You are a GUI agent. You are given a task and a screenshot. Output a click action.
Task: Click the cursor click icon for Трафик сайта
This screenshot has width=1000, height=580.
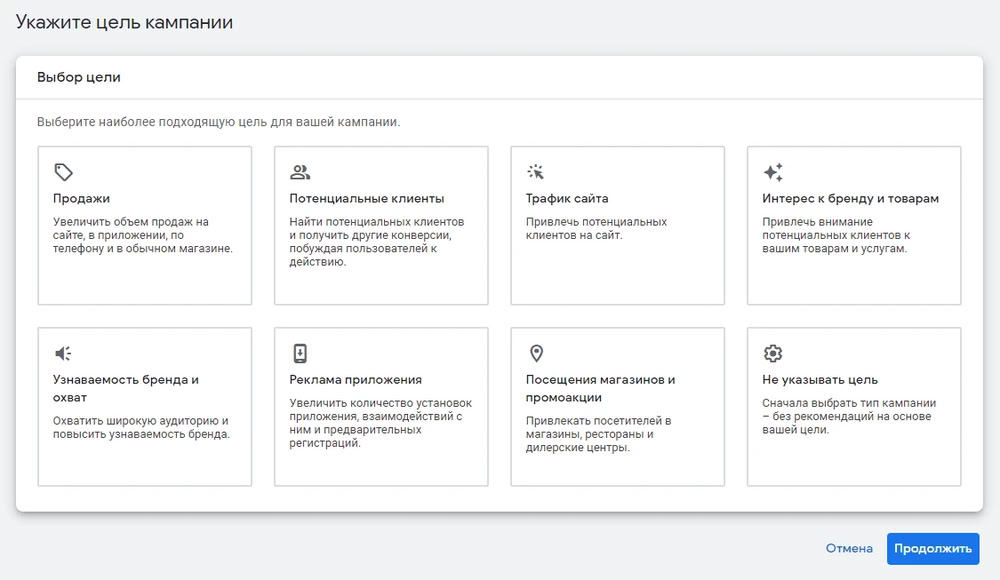(536, 172)
